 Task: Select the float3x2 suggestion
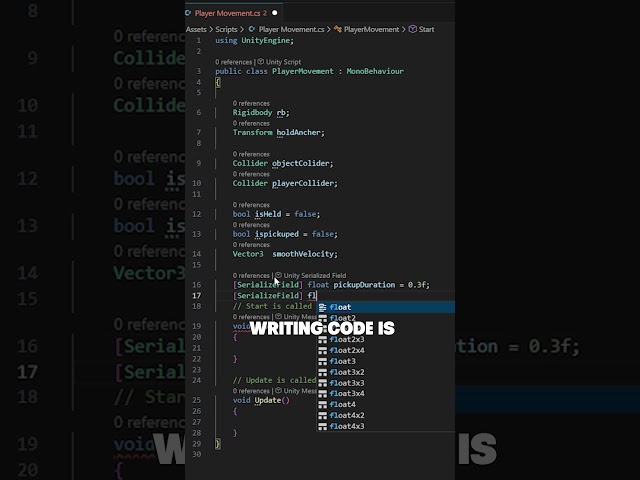point(347,372)
